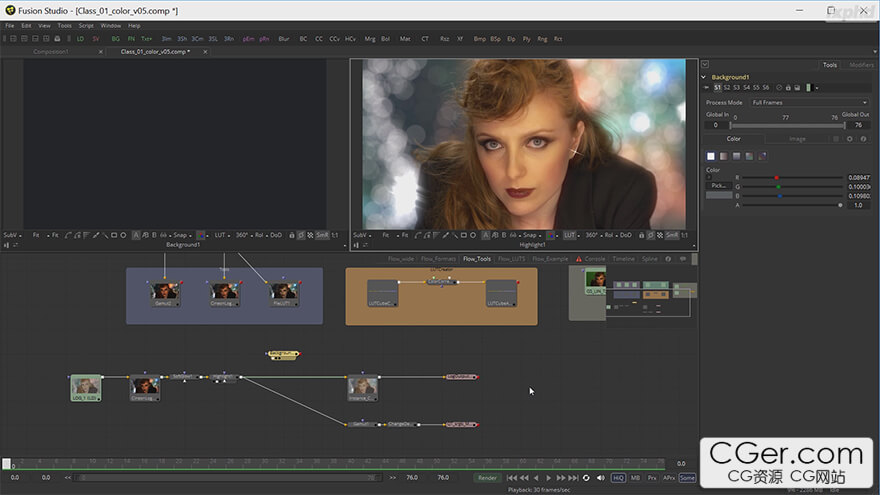The image size is (880, 495).
Task: Toggle checker underlay in right viewer
Action: point(660,235)
